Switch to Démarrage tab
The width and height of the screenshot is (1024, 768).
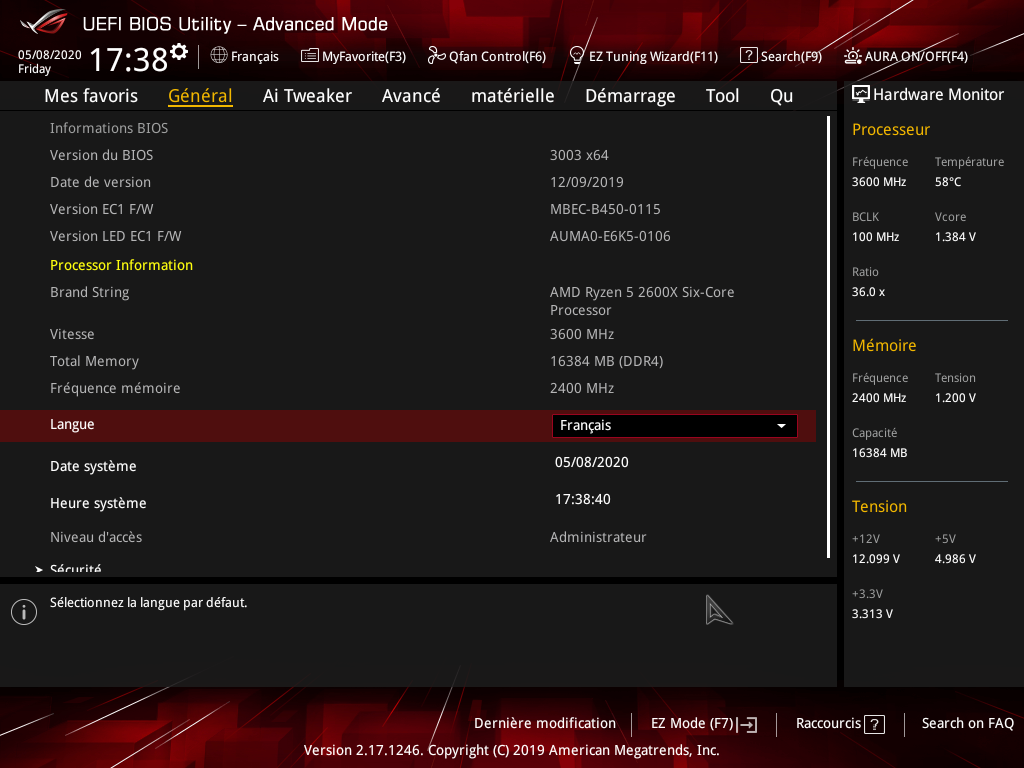(x=630, y=96)
